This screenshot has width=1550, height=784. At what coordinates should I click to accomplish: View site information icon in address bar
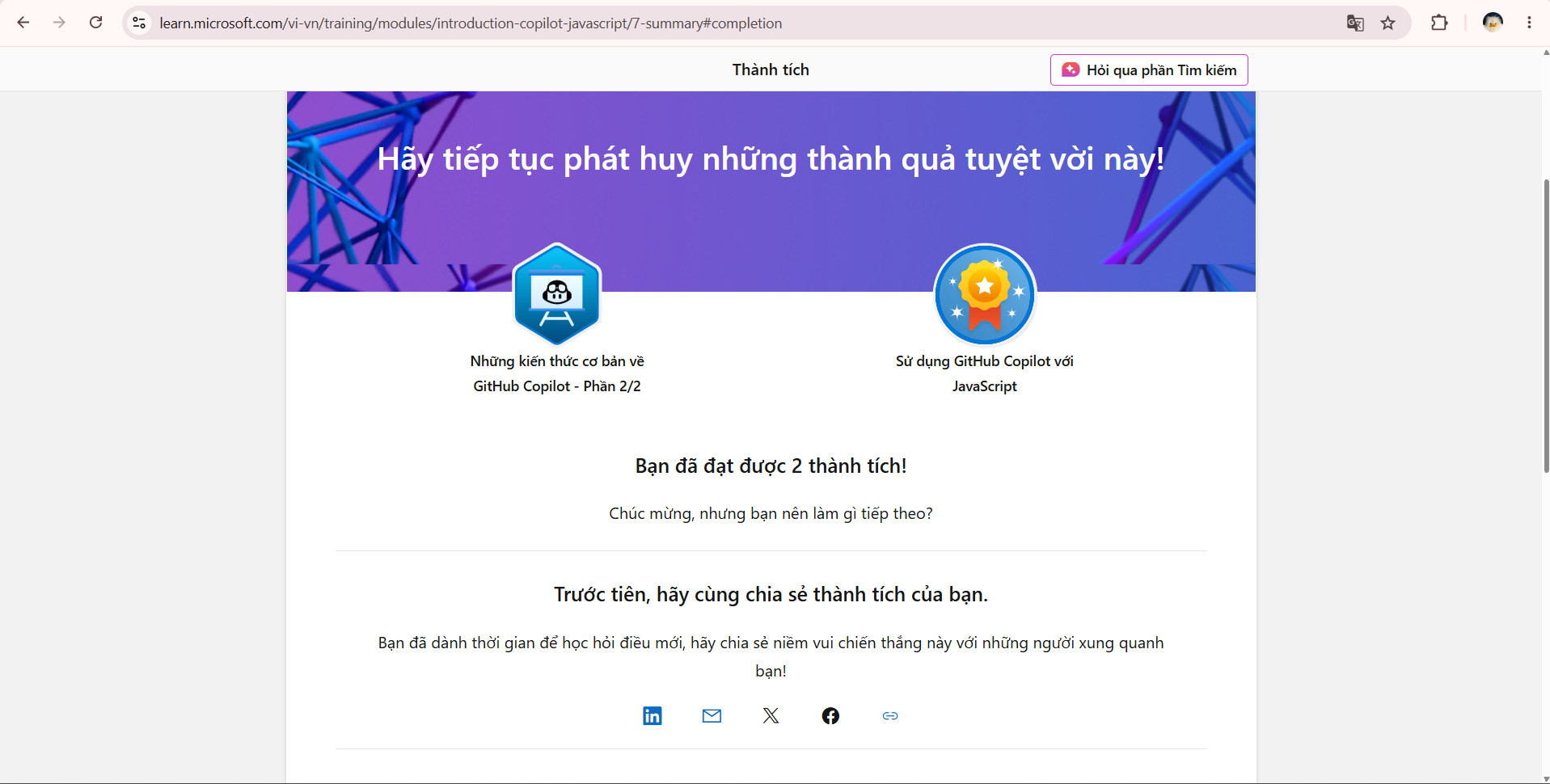click(x=139, y=23)
